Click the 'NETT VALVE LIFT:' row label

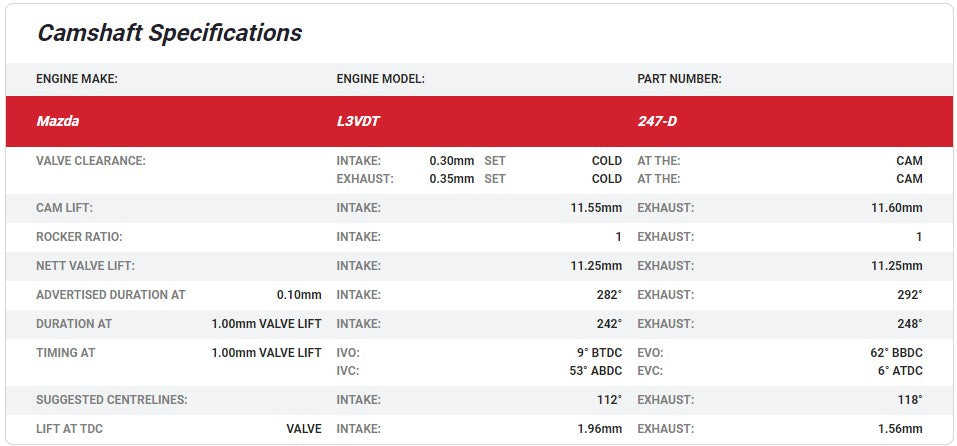85,266
